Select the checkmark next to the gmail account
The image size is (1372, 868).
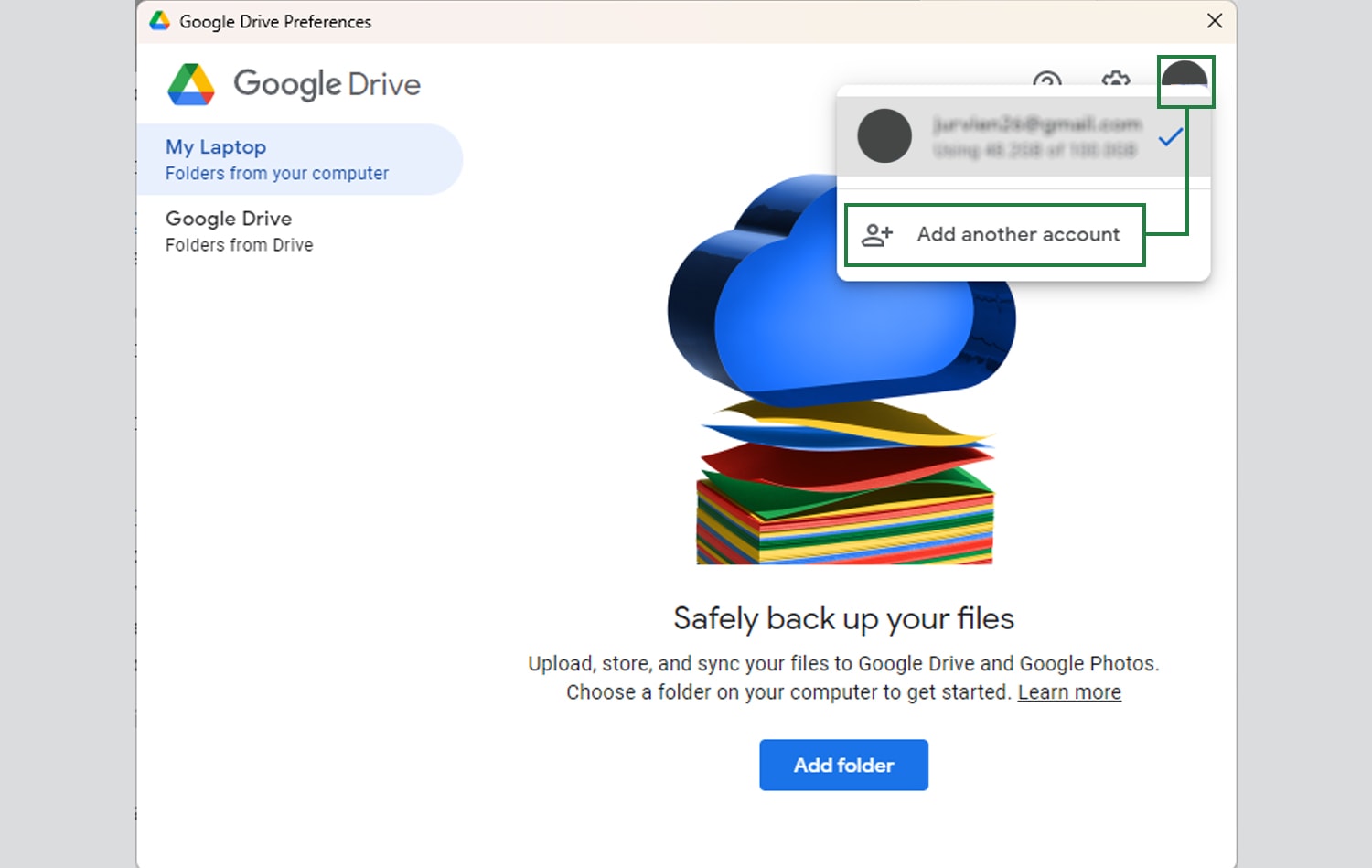point(1170,137)
